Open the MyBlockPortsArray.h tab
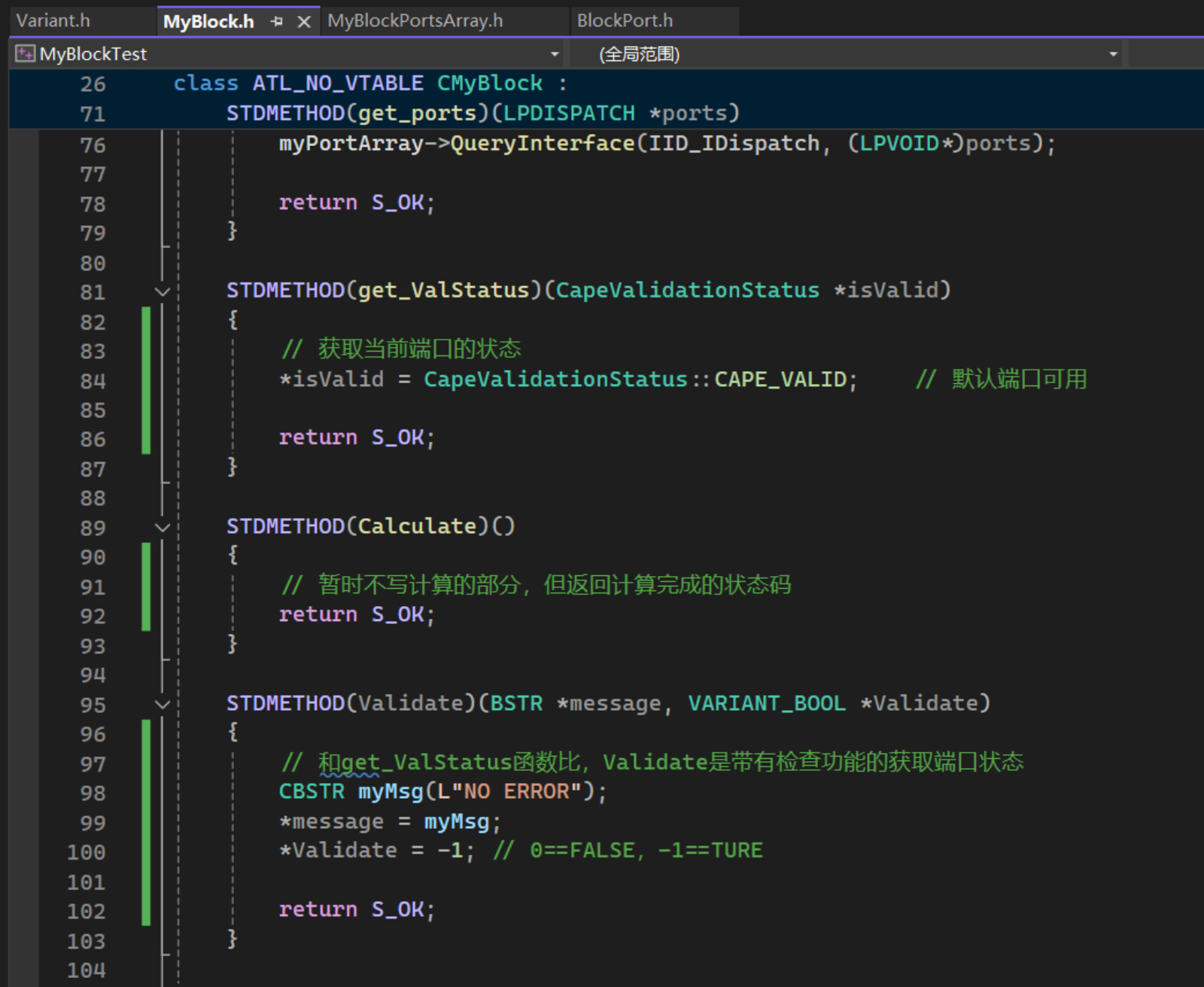This screenshot has height=987, width=1204. 415,20
